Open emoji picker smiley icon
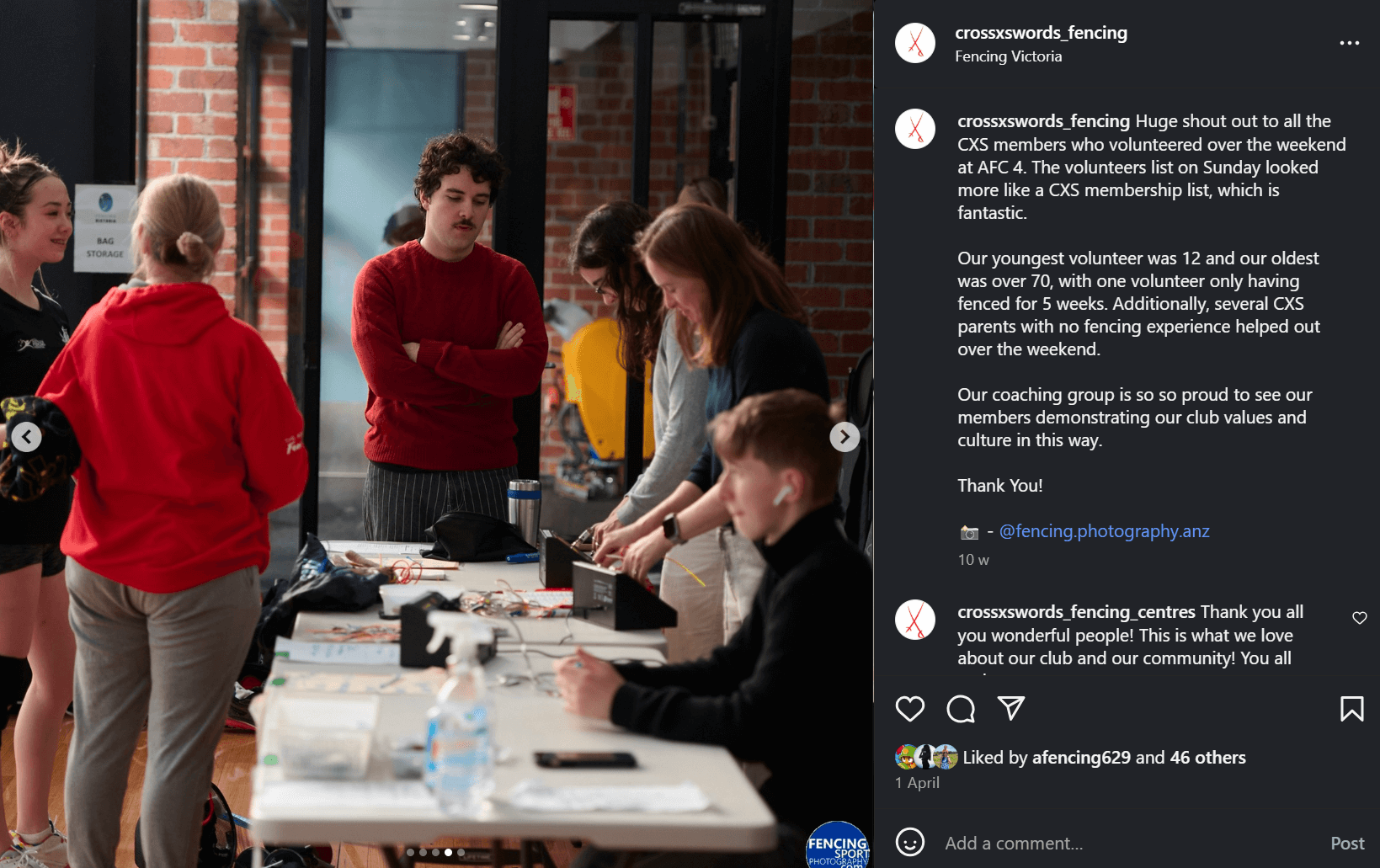This screenshot has height=868, width=1380. [x=909, y=842]
